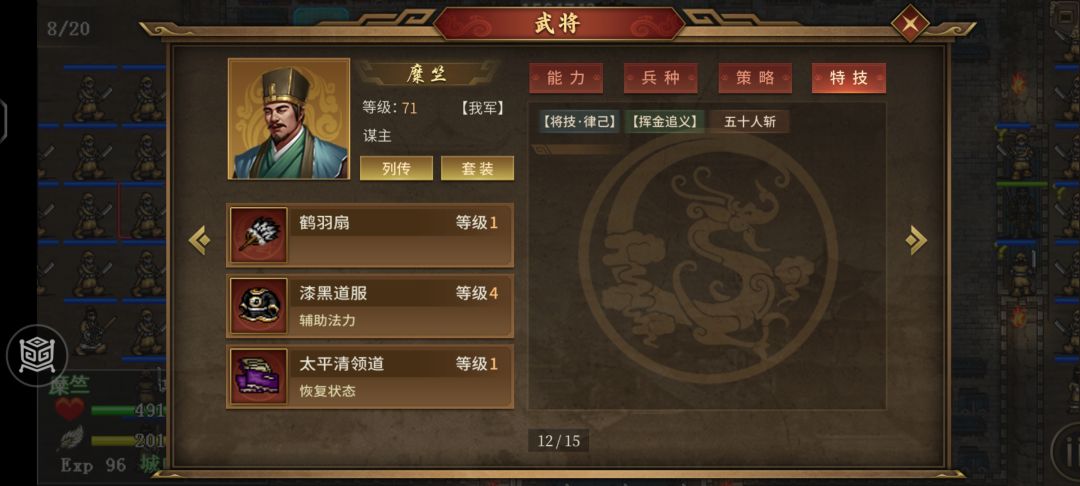Switch to the 能力 tab

[565, 78]
